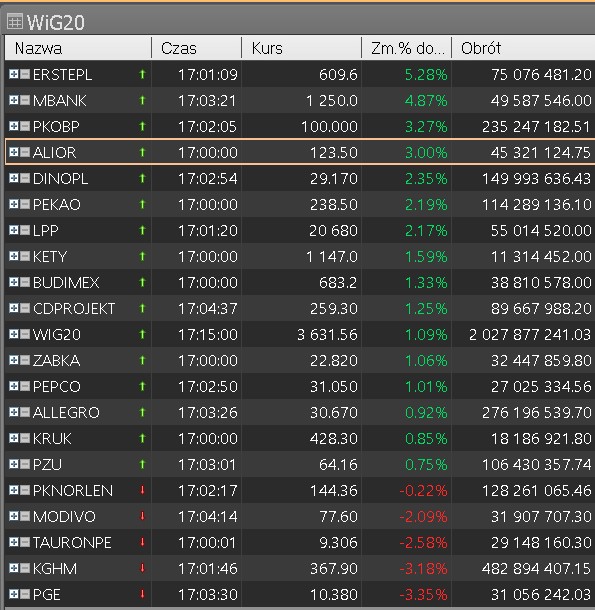The image size is (595, 610).
Task: Click the 2.19% change for PEKAO
Action: tap(426, 204)
